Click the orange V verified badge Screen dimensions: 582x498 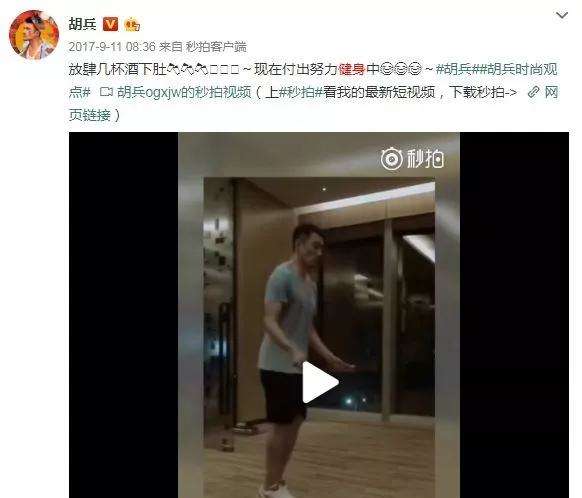[110, 24]
